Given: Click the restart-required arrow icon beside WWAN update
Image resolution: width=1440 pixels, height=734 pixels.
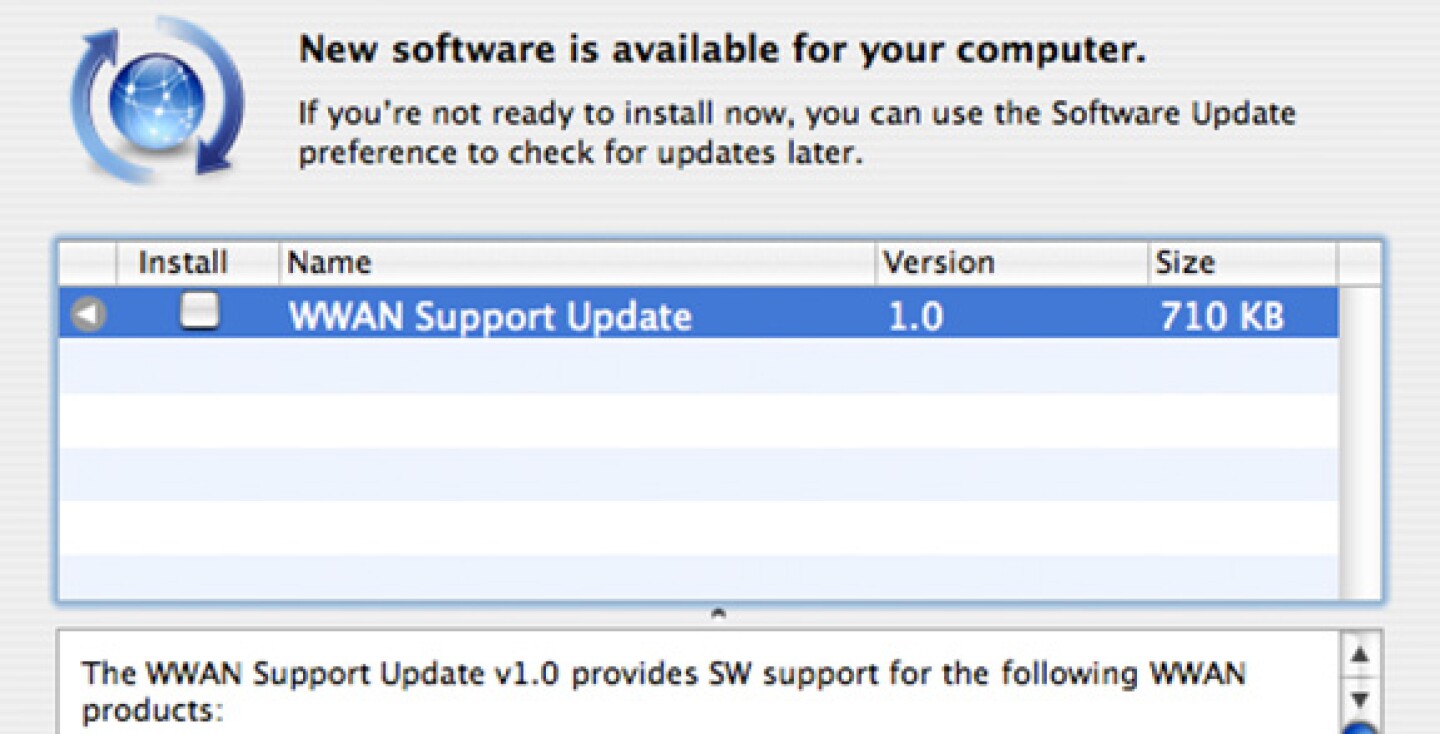Looking at the screenshot, I should (88, 315).
